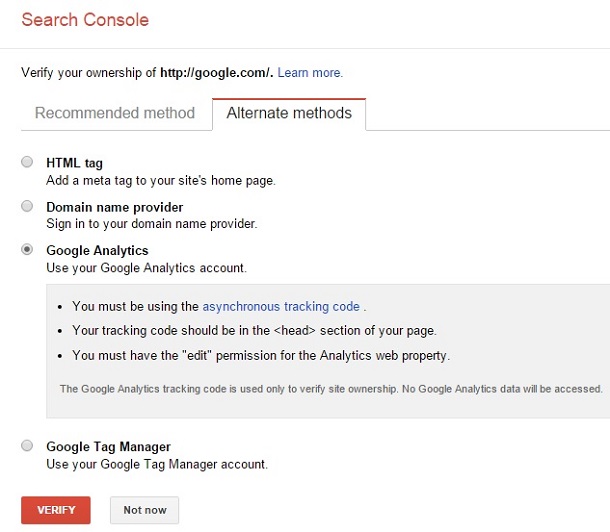
Task: Click the bold 'HTML tag' label text
Action: coord(74,163)
